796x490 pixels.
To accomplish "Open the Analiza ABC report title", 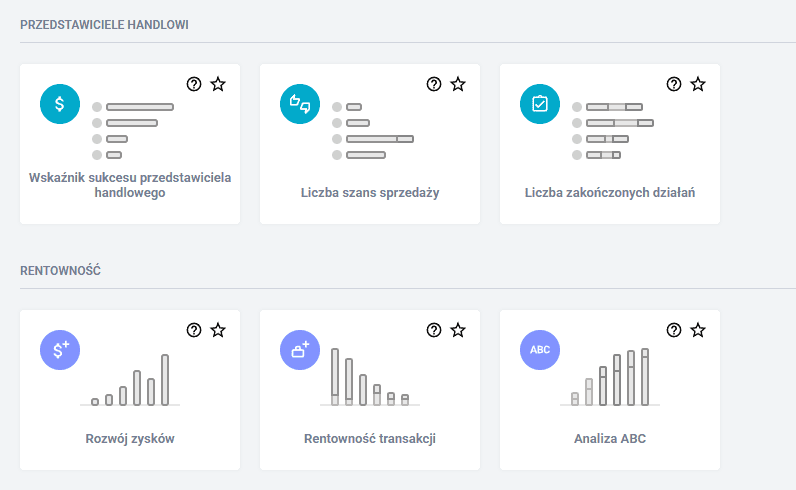I will [x=610, y=439].
